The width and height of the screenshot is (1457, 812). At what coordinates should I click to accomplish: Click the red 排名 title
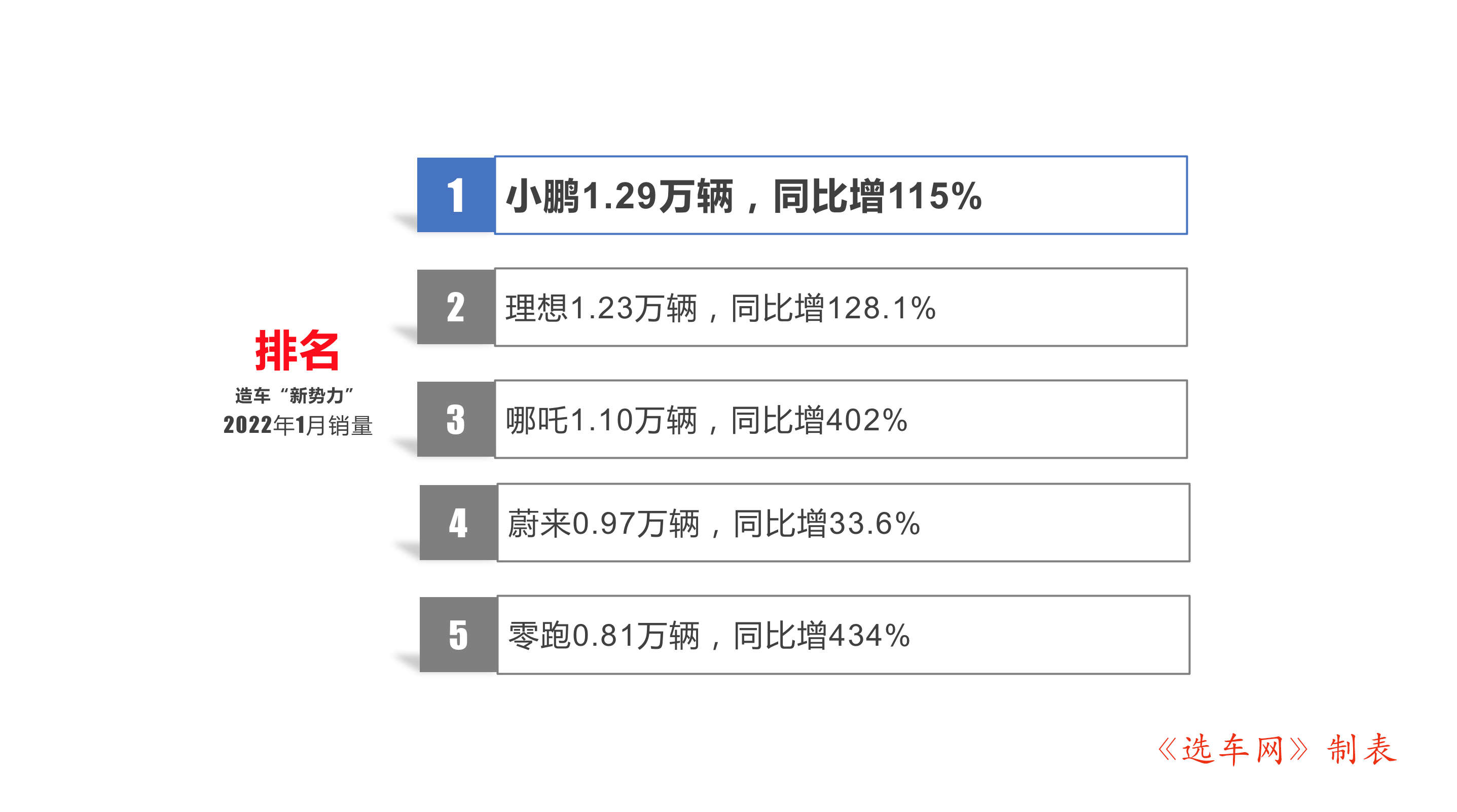pos(297,351)
